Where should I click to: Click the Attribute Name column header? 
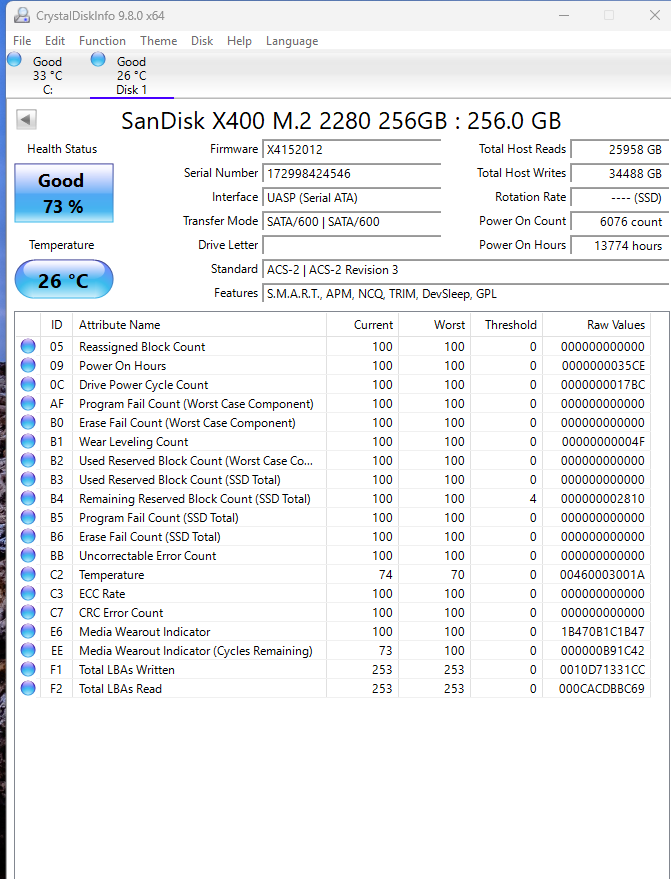(200, 325)
